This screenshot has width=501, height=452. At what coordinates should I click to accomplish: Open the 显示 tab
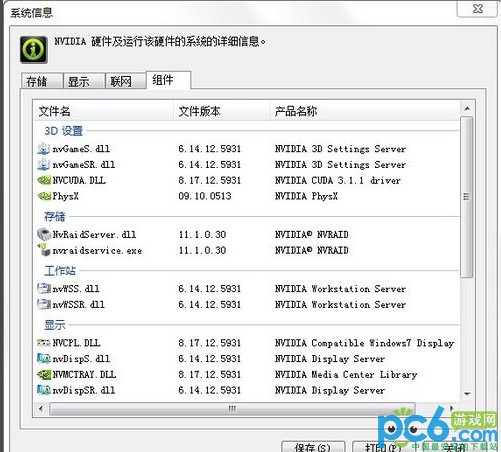pos(84,81)
